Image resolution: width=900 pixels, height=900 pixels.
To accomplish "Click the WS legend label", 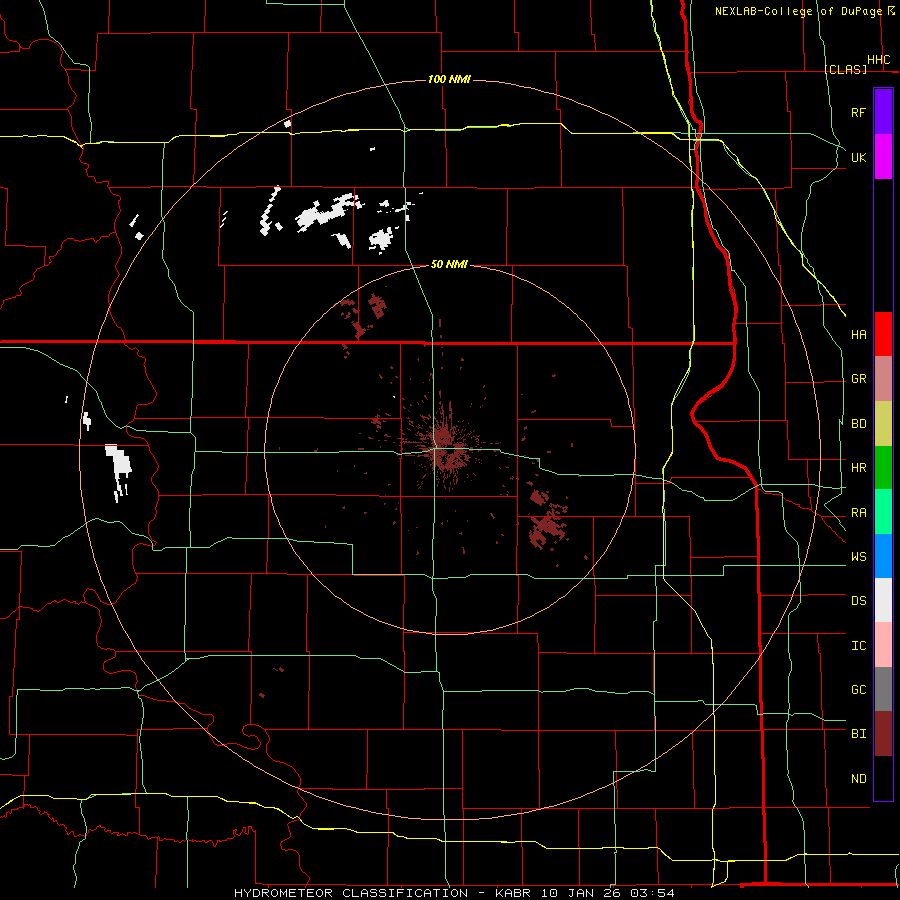I will (858, 557).
